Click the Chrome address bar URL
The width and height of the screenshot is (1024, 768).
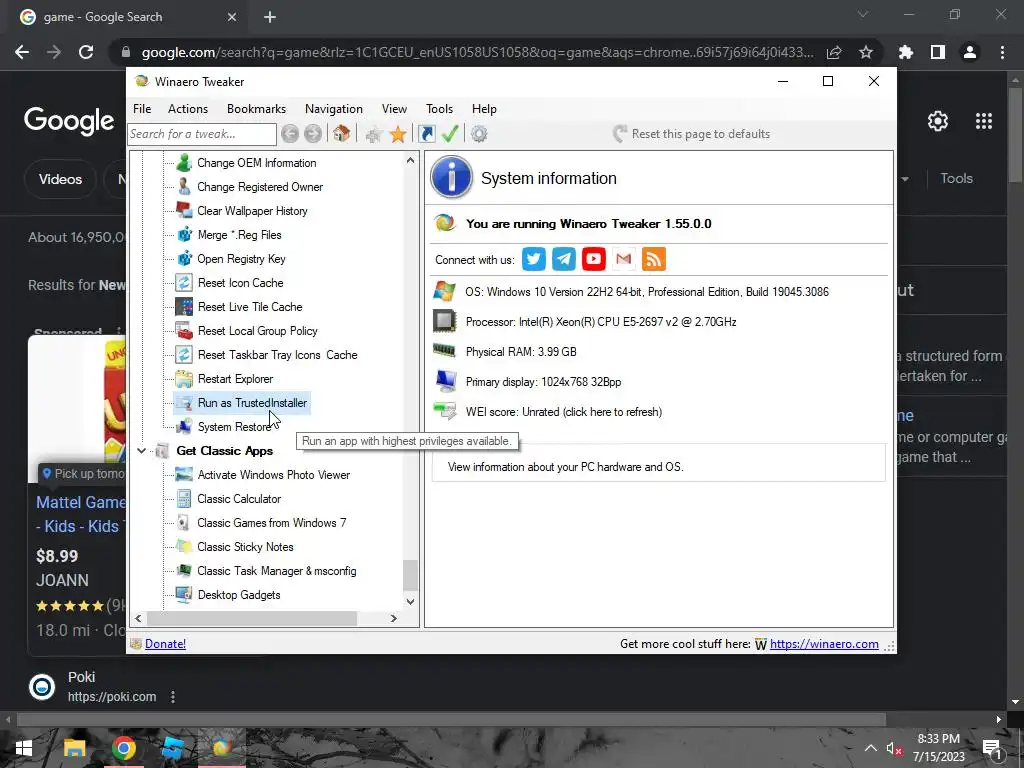point(477,52)
